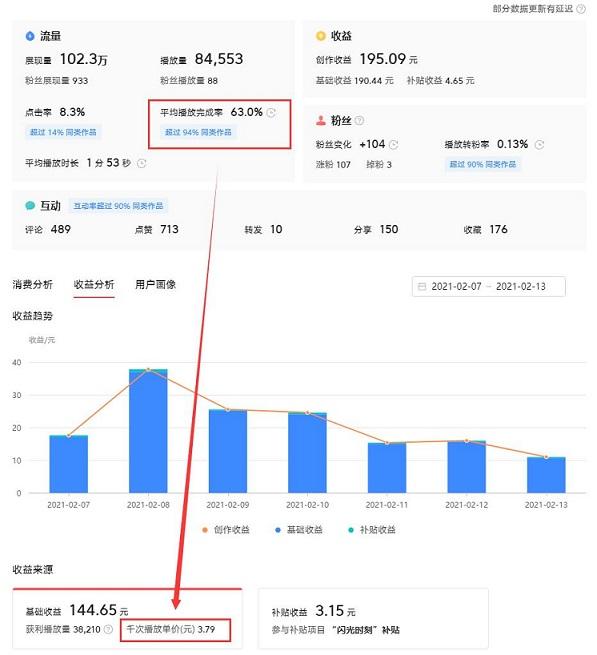Select the 收益分析 tab

click(94, 285)
